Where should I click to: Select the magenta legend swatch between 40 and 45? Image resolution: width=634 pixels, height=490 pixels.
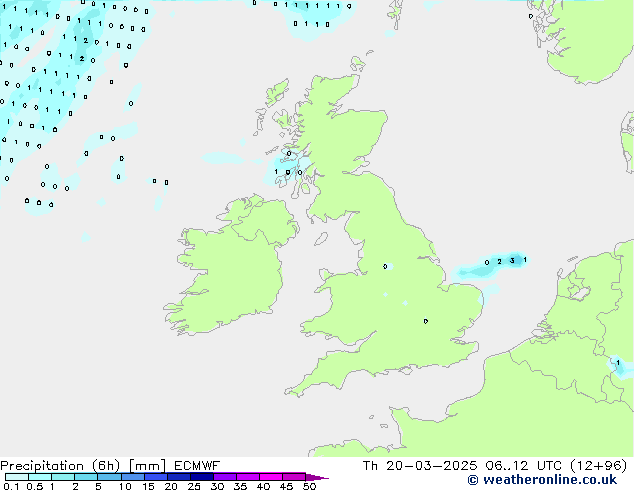[x=271, y=477]
